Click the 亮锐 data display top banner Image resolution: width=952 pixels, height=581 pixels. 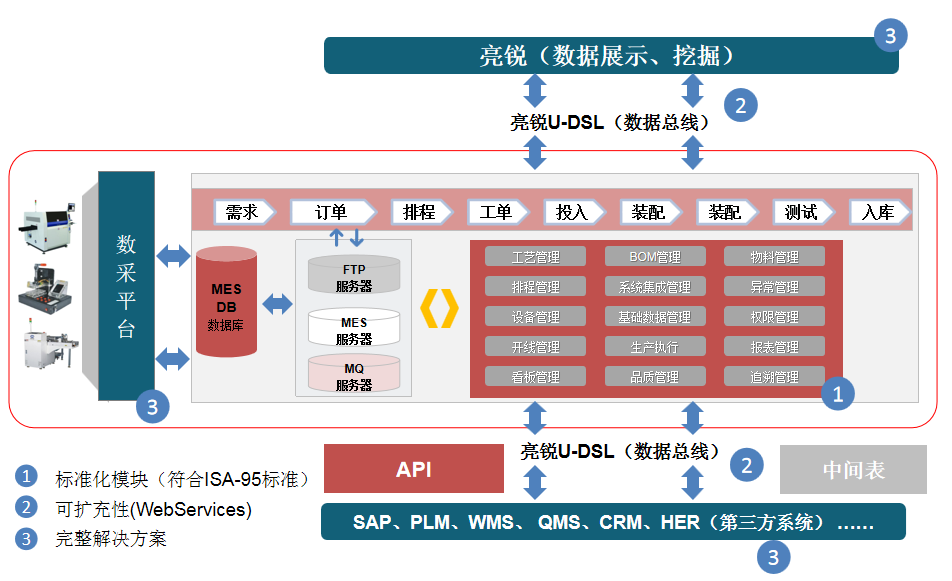point(611,55)
